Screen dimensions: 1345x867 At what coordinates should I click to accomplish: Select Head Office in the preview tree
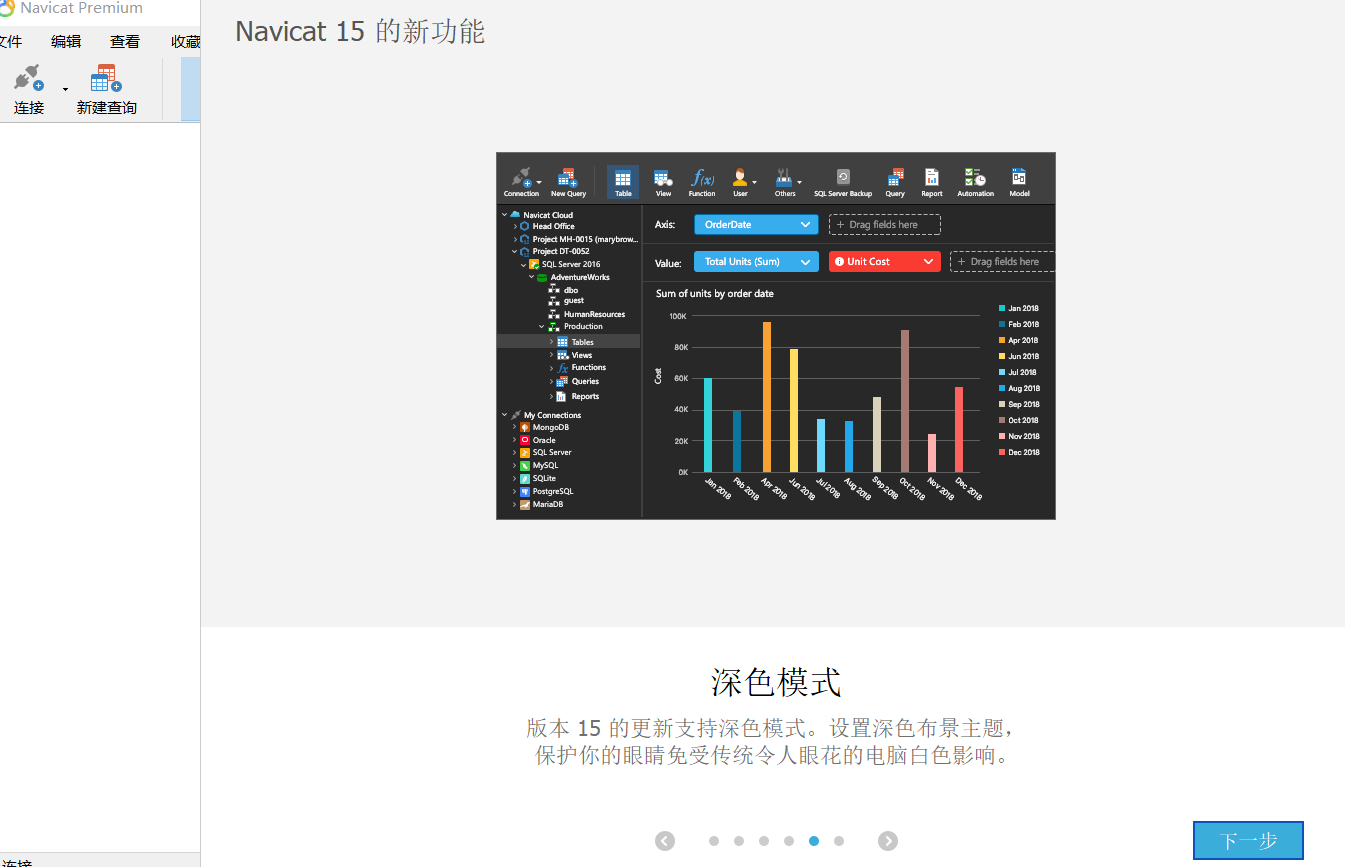(553, 227)
